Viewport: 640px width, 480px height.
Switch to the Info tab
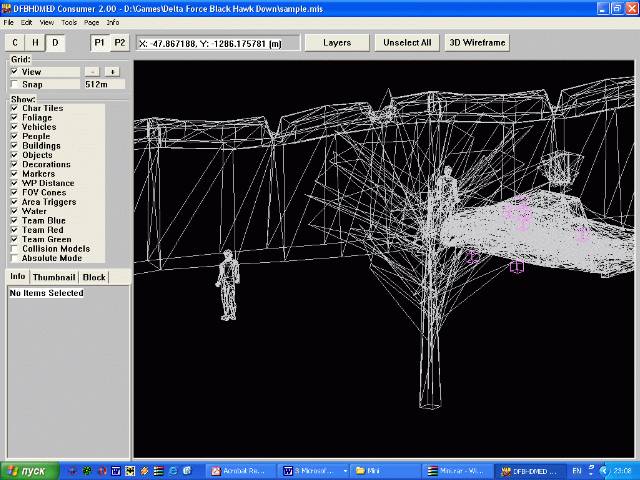click(x=18, y=276)
